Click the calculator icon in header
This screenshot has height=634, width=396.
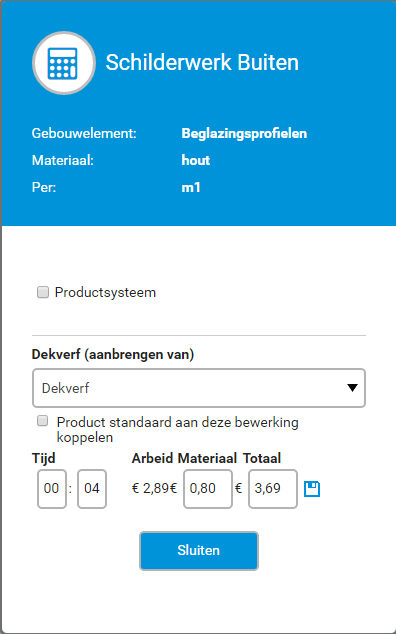click(64, 63)
